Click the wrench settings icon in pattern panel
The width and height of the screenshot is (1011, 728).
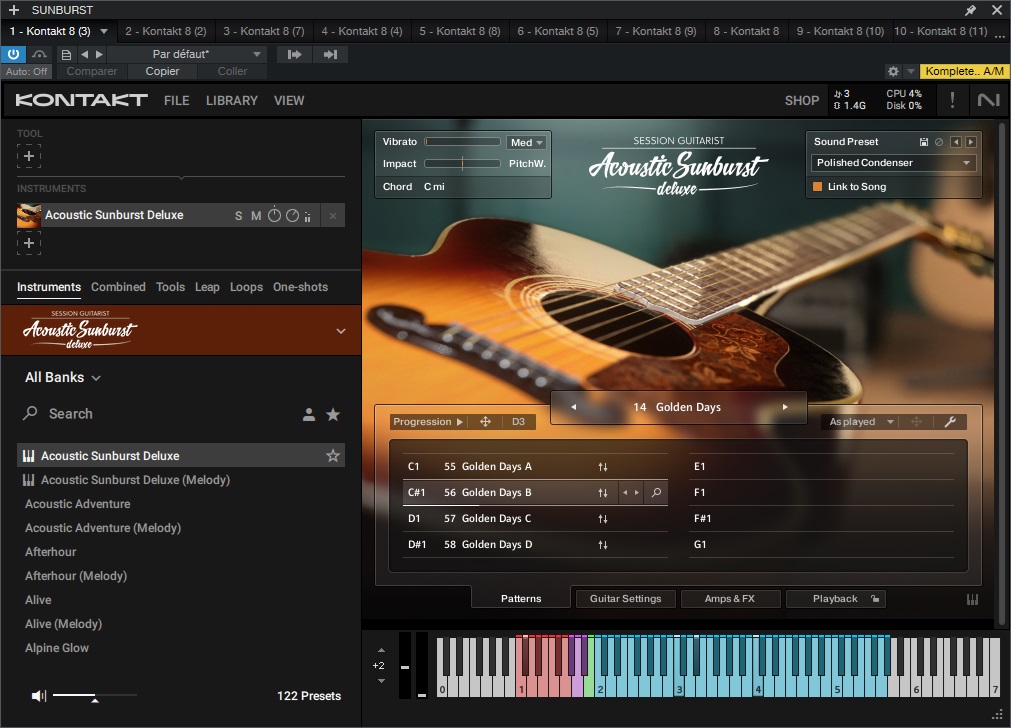[950, 422]
